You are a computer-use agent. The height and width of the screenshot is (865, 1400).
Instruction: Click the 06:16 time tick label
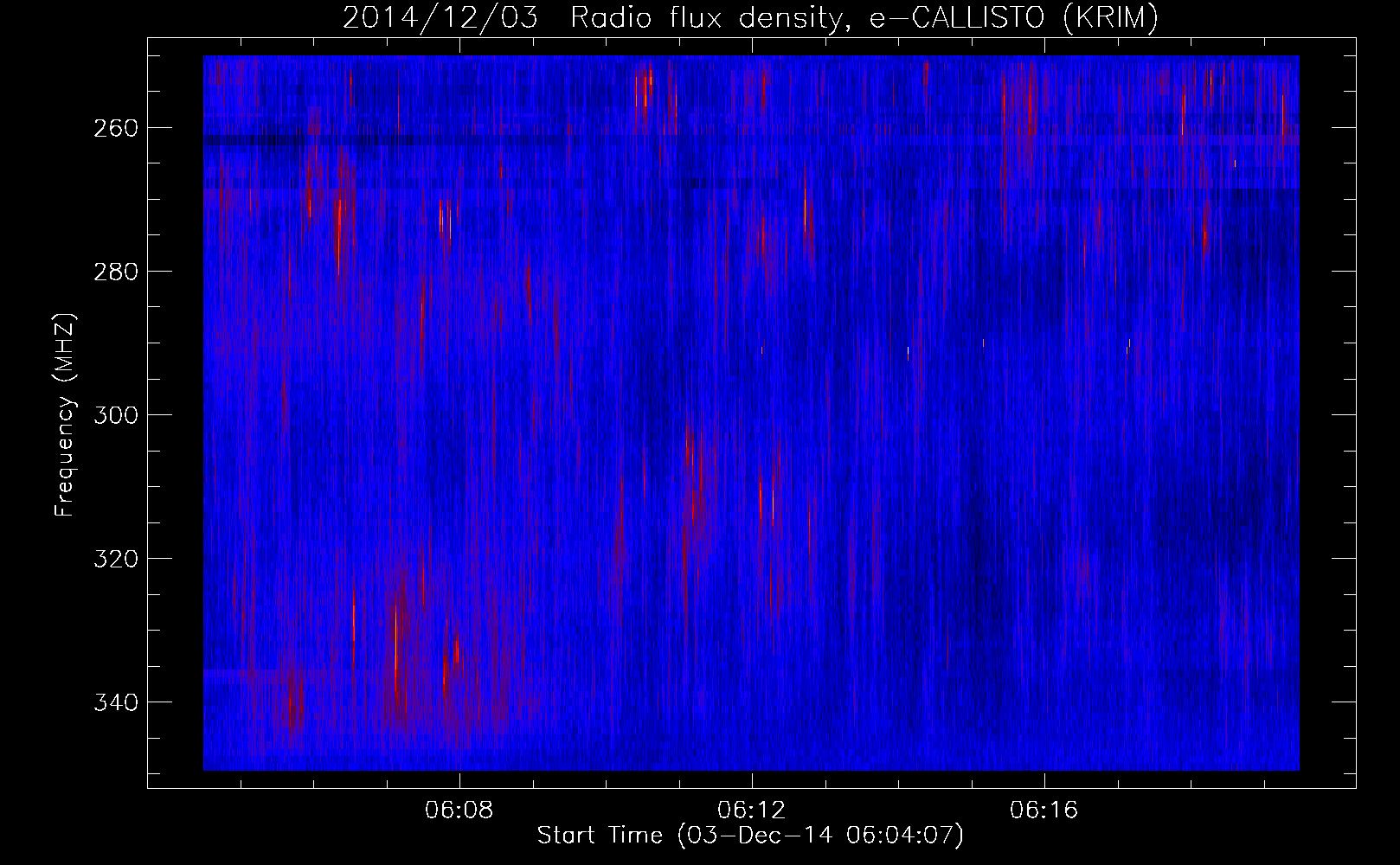1044,811
